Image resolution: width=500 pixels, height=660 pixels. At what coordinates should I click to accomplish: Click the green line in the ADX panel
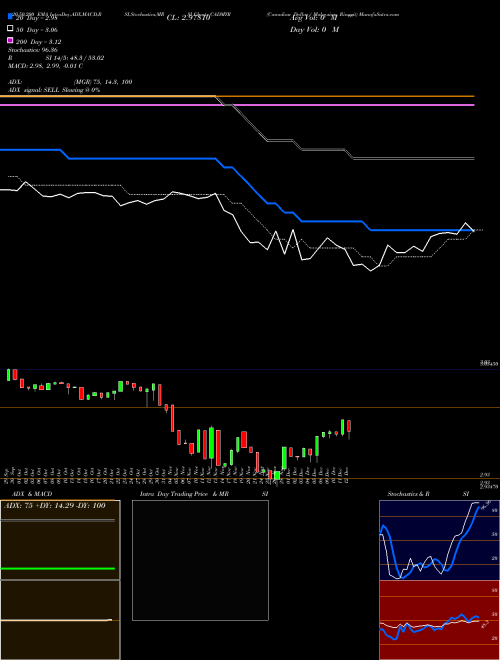coord(58,569)
